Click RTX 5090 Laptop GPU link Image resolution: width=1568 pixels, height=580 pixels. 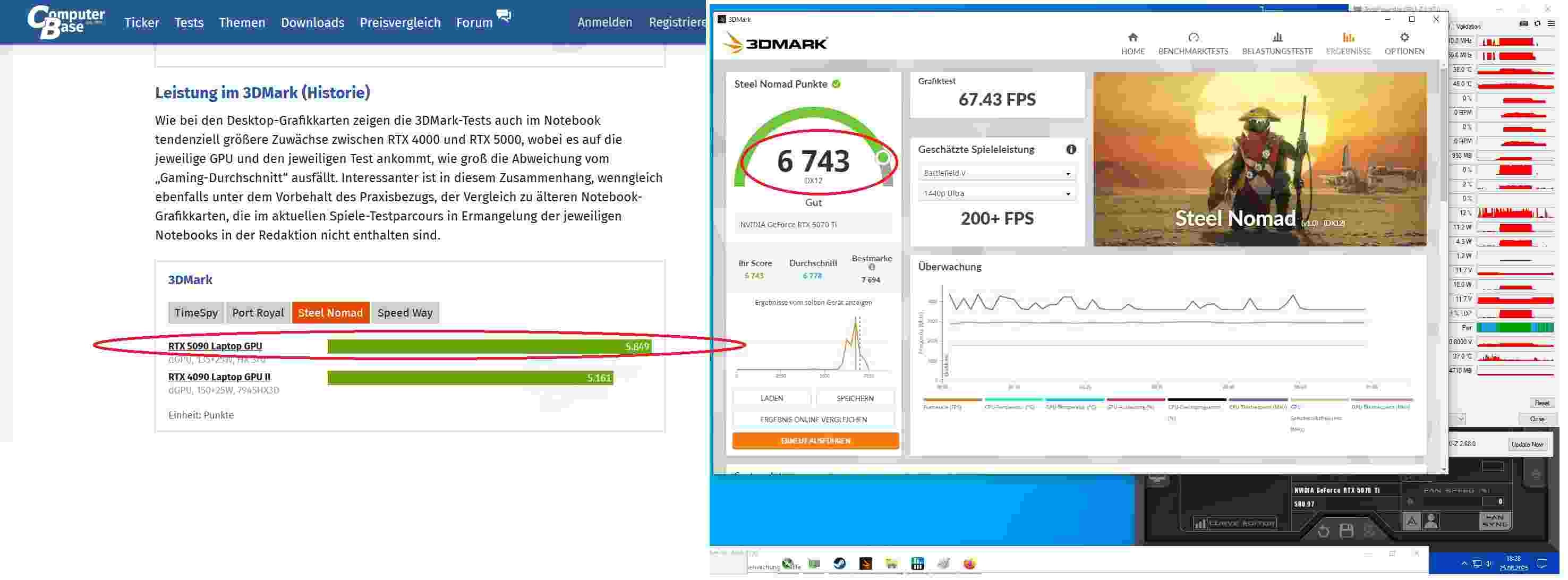[215, 346]
